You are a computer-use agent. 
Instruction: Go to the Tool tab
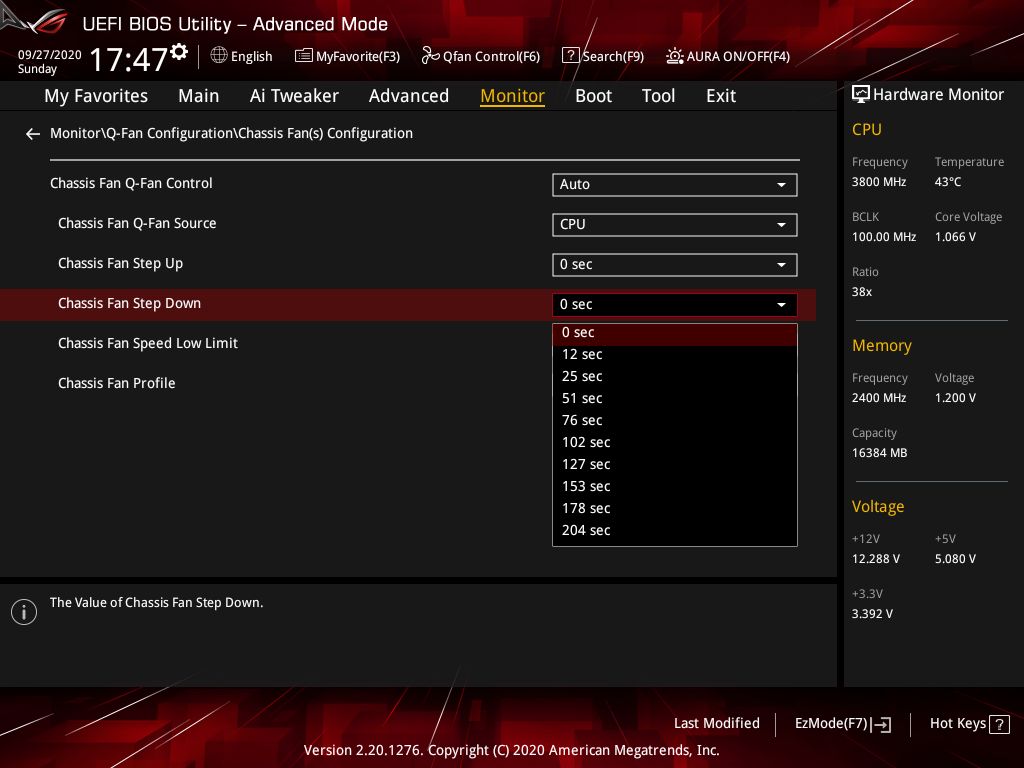point(658,96)
